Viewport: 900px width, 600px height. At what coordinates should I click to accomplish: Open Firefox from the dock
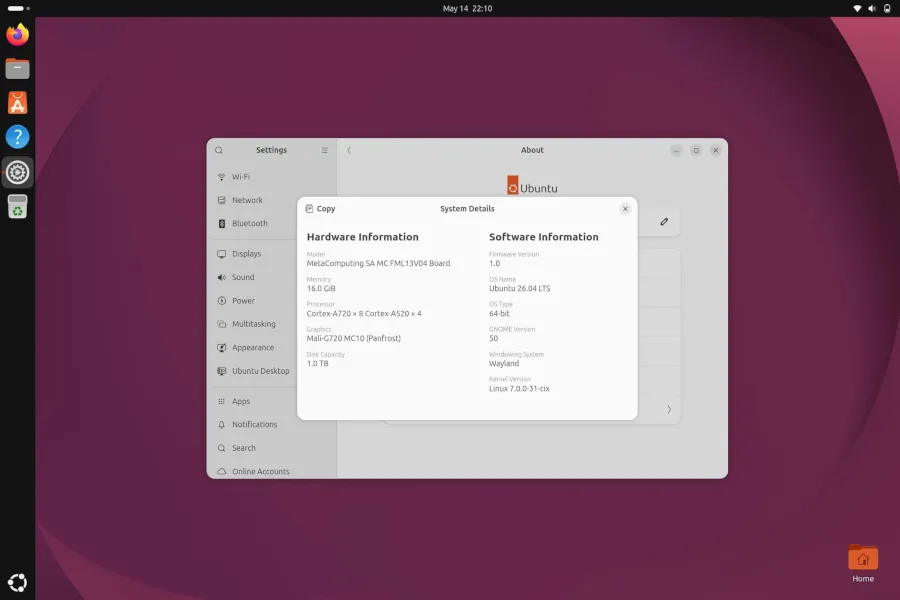[17, 34]
